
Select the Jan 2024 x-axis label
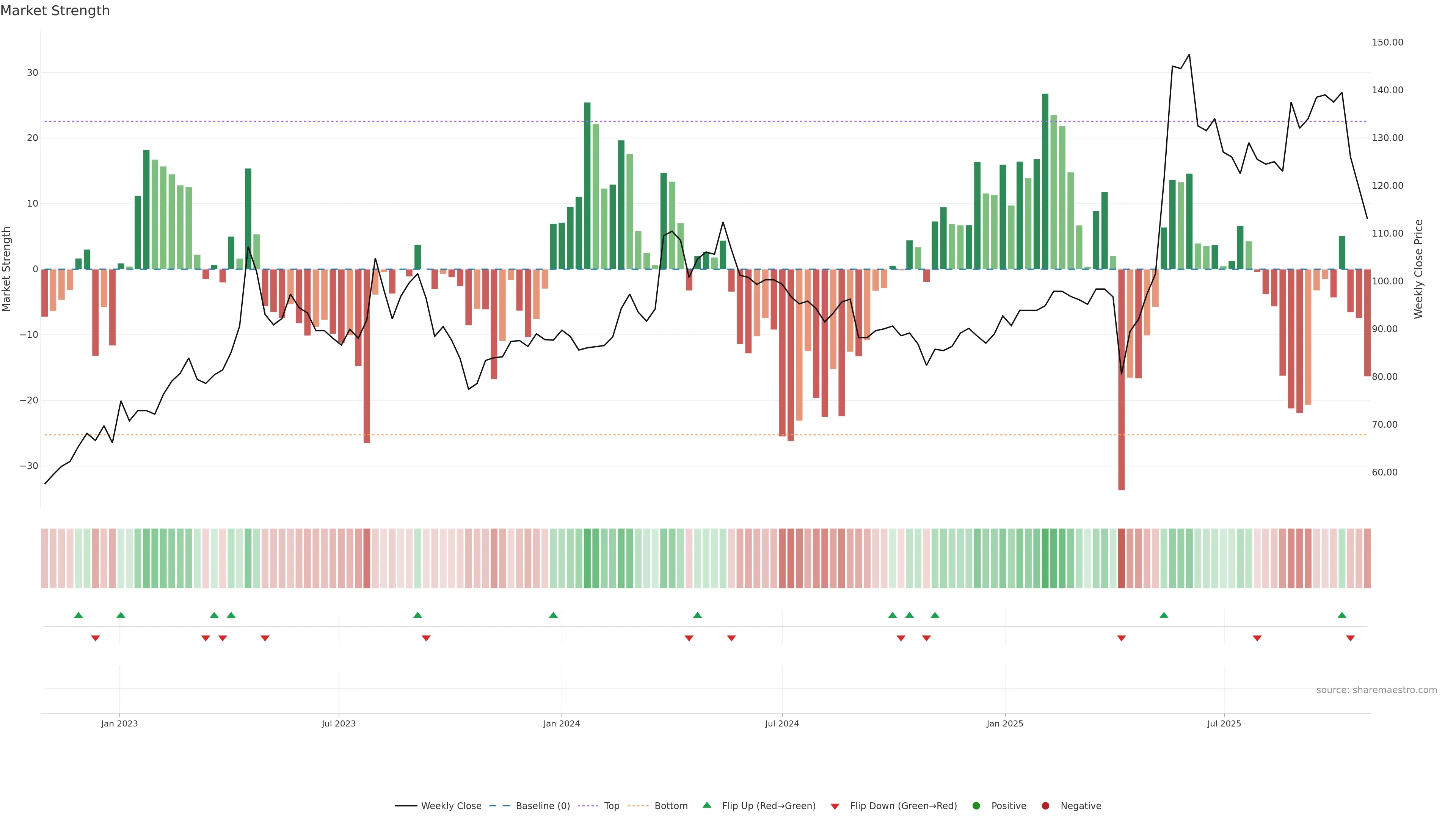(x=561, y=723)
